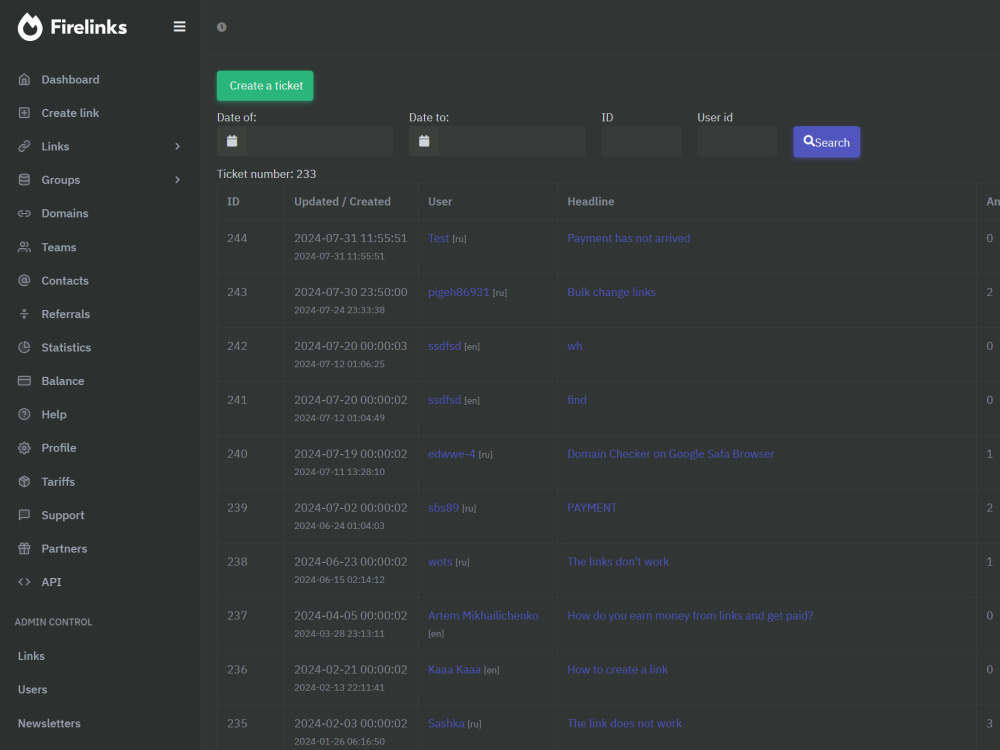
Task: Click the Search button
Action: point(827,142)
